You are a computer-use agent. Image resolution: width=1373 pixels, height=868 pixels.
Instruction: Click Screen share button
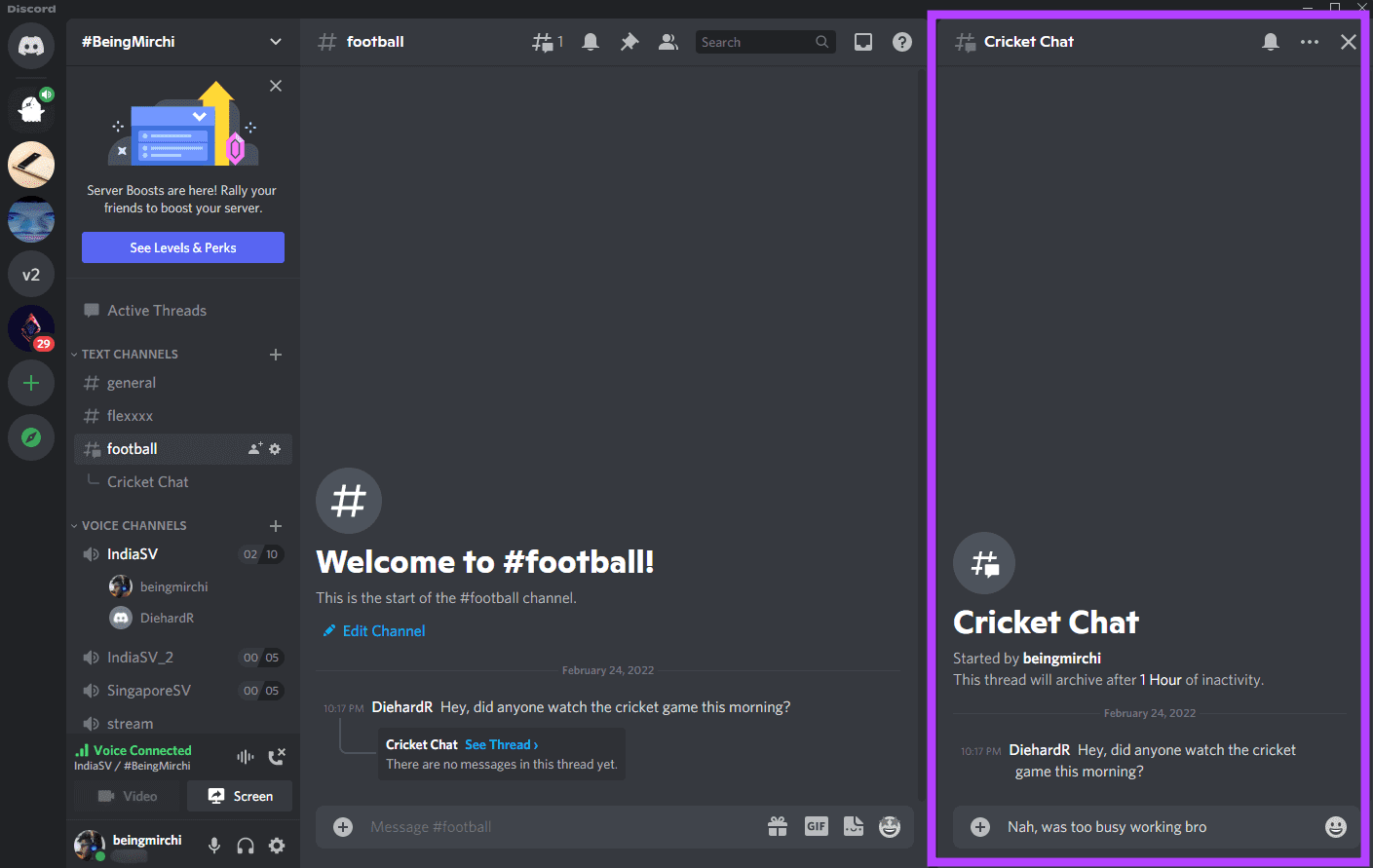click(240, 796)
